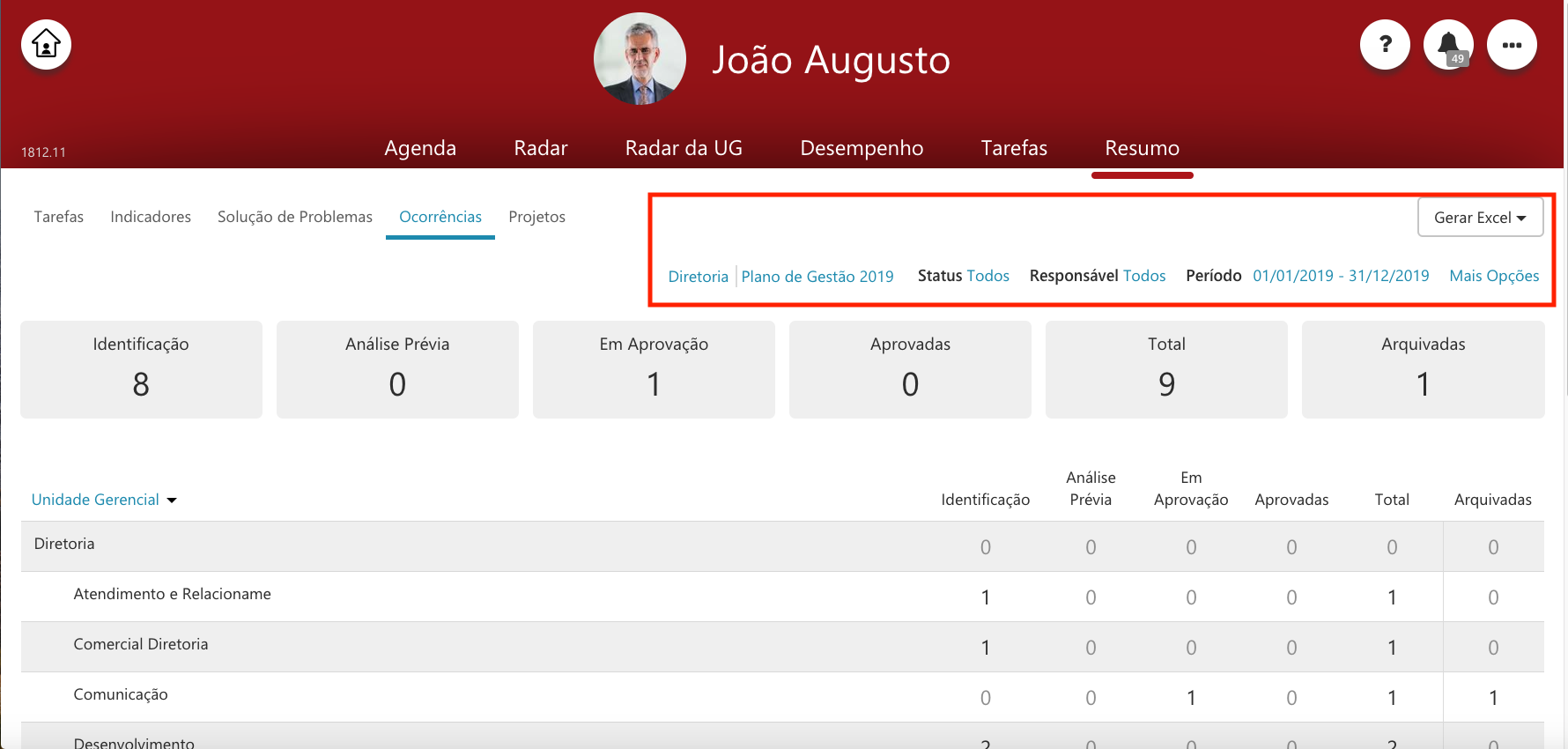The height and width of the screenshot is (749, 1568).
Task: Select the Ocorrências sub-tab
Action: [x=440, y=217]
